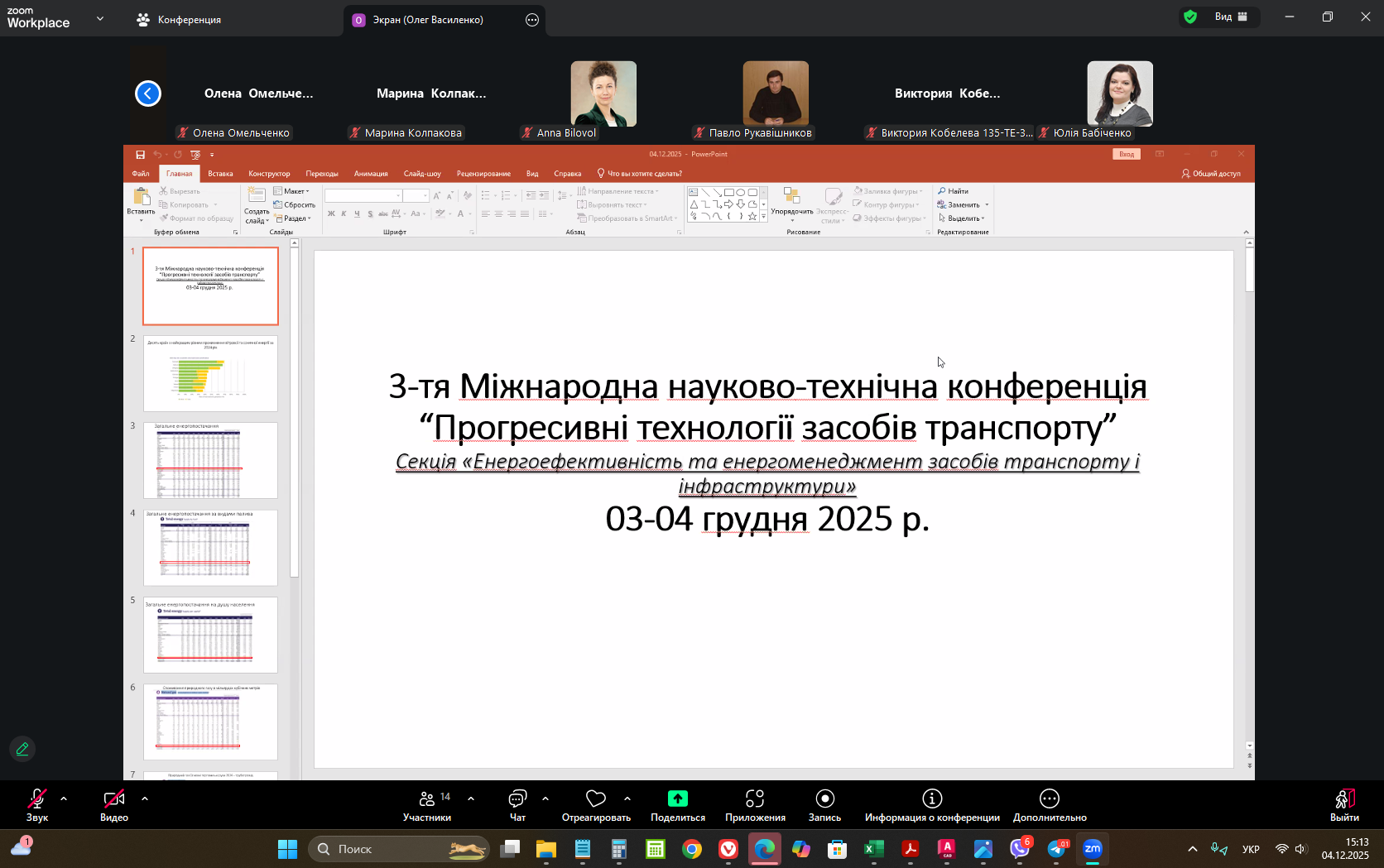The height and width of the screenshot is (868, 1384).
Task: Open the Приложения apps icon
Action: pyautogui.click(x=755, y=799)
